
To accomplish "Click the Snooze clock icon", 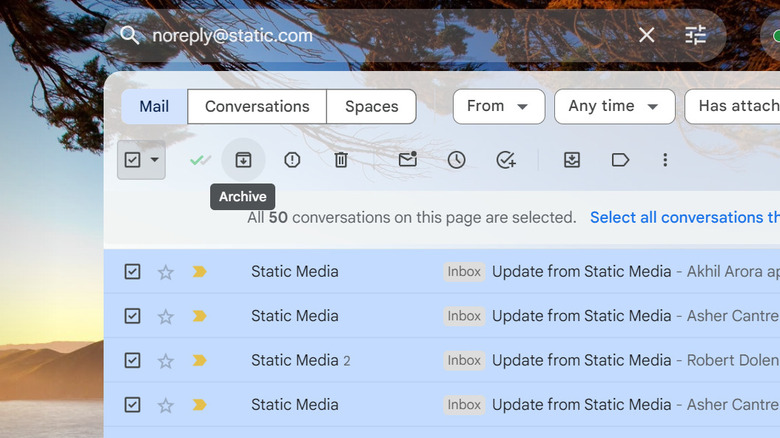I will (456, 160).
